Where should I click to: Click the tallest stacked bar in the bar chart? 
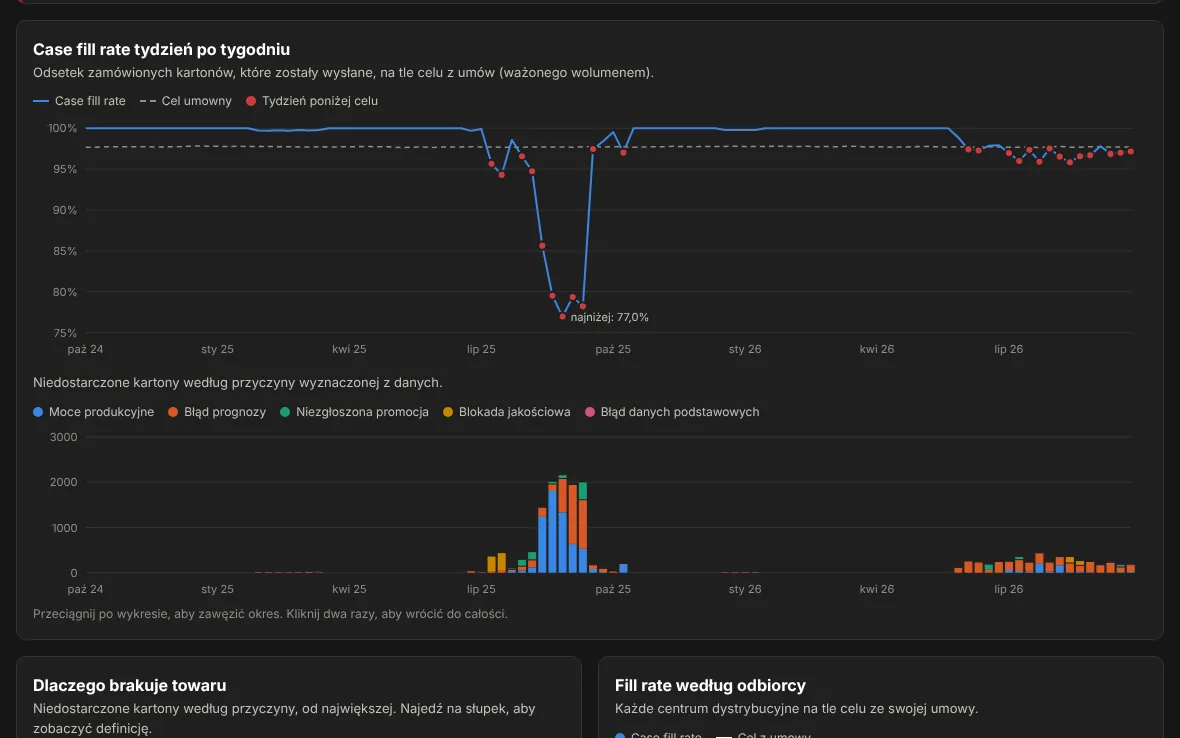pos(562,524)
